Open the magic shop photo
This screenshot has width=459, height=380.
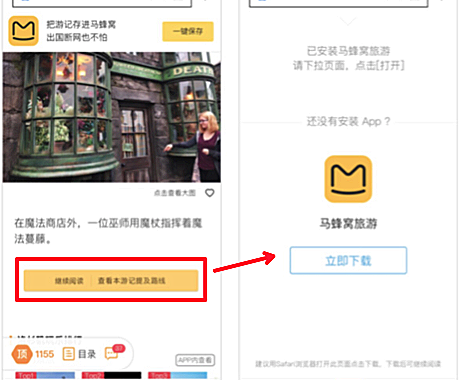[x=112, y=117]
